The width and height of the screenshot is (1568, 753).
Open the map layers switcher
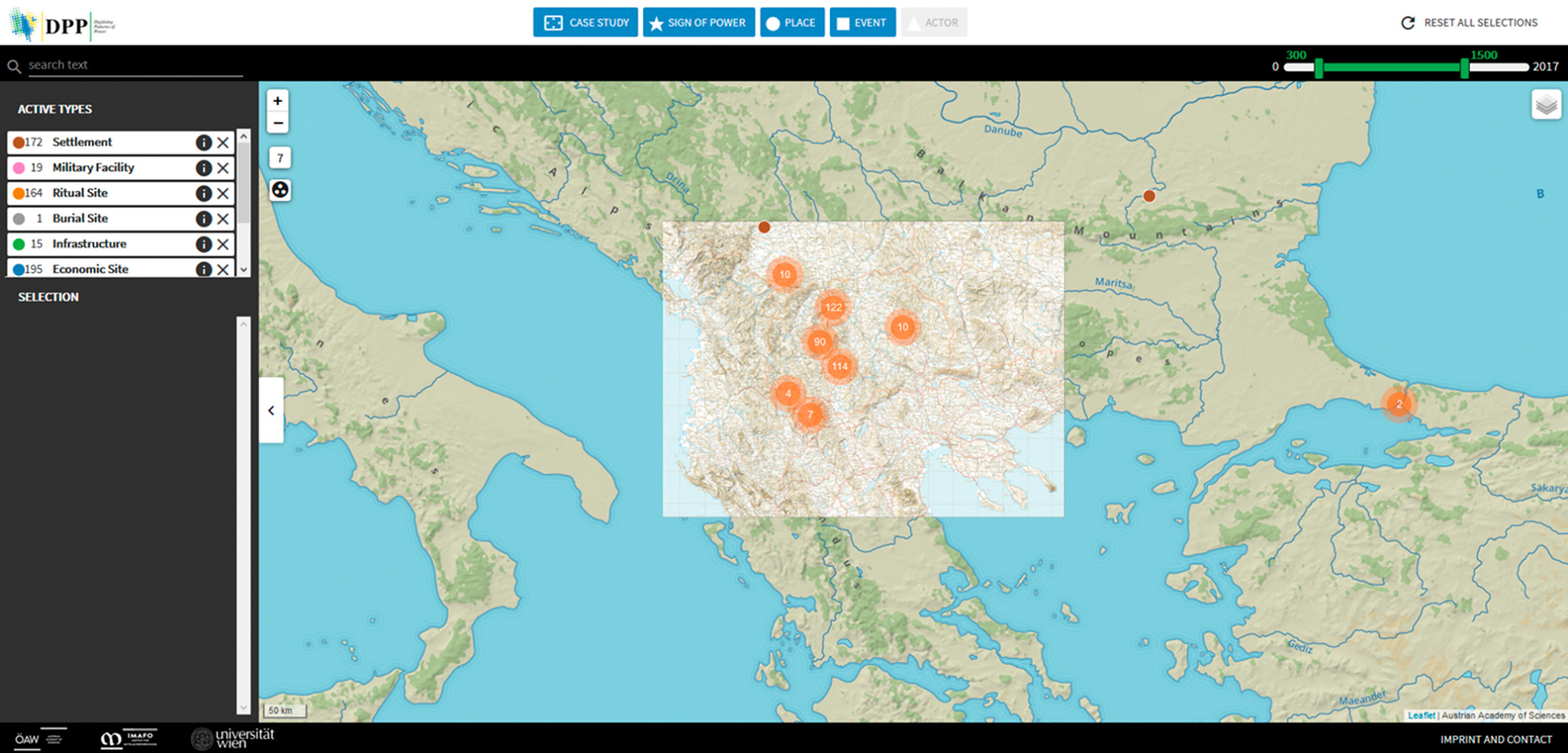click(1545, 106)
